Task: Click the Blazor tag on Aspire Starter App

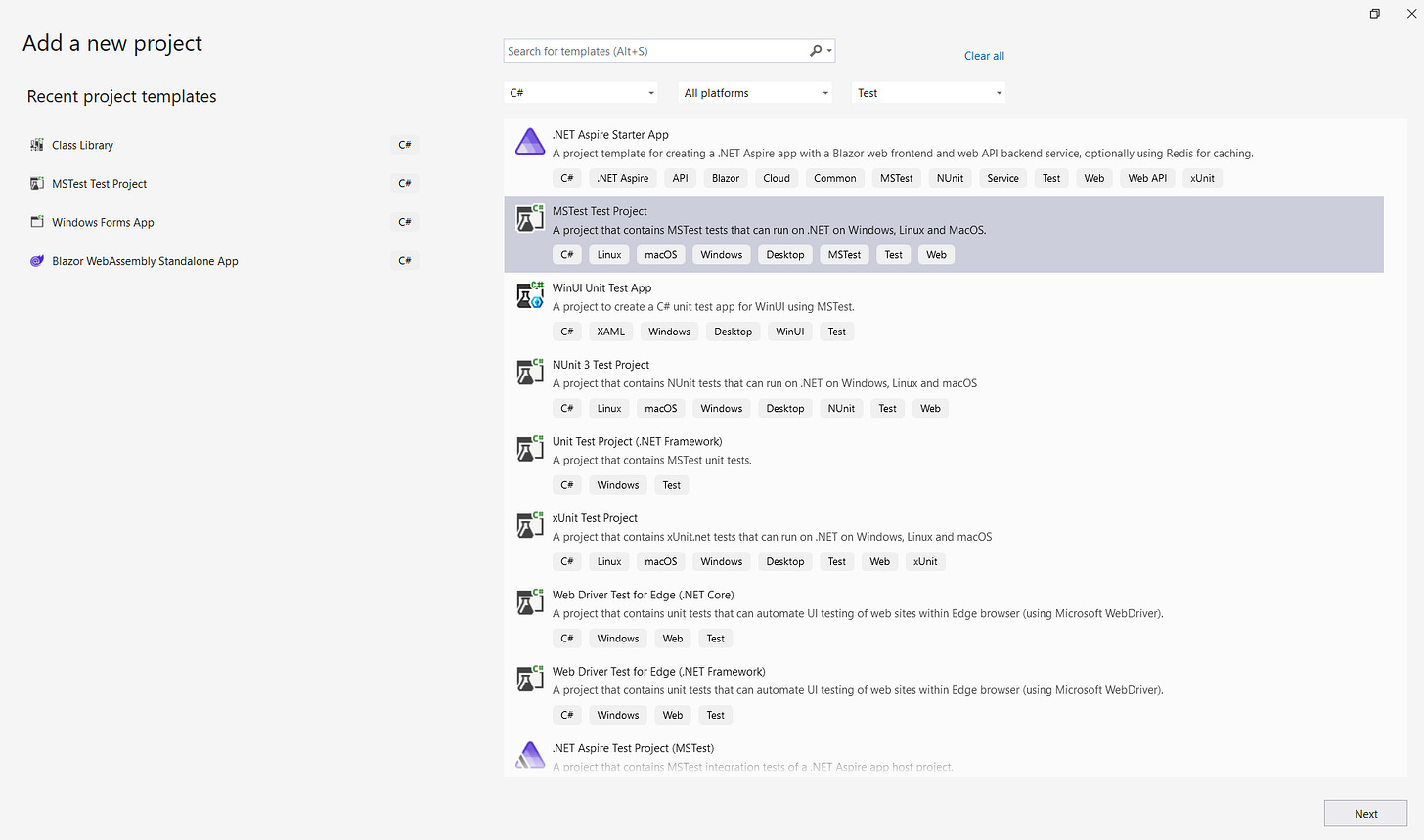Action: coord(726,178)
